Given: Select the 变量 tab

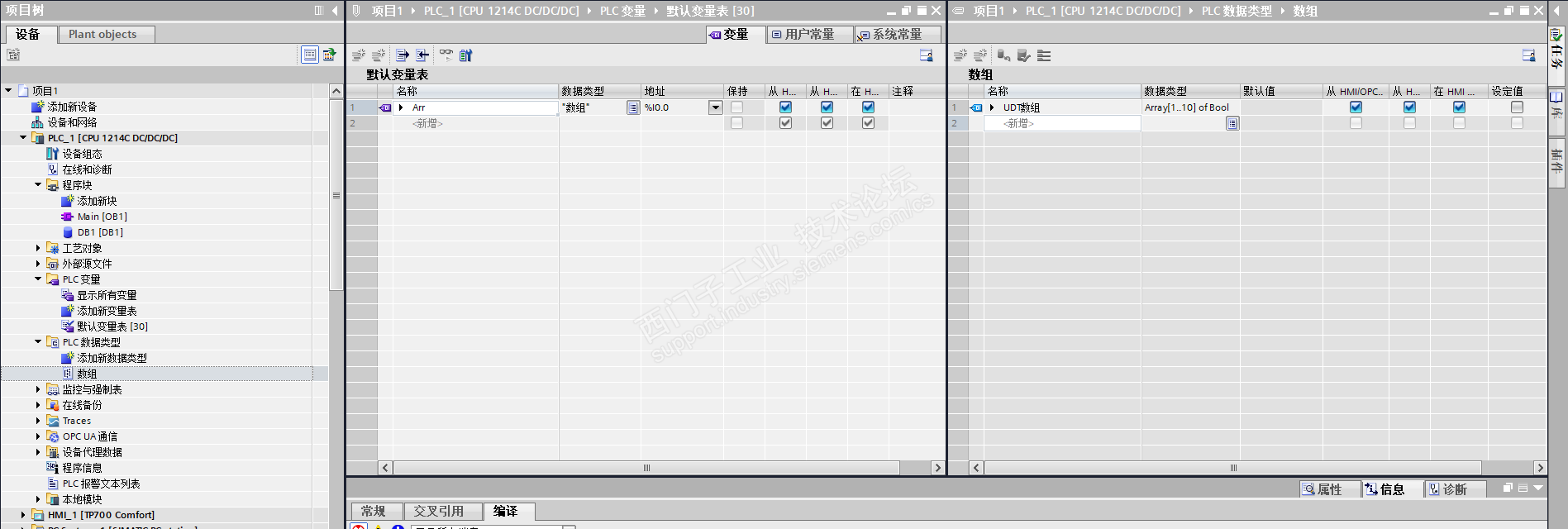Looking at the screenshot, I should 735,34.
